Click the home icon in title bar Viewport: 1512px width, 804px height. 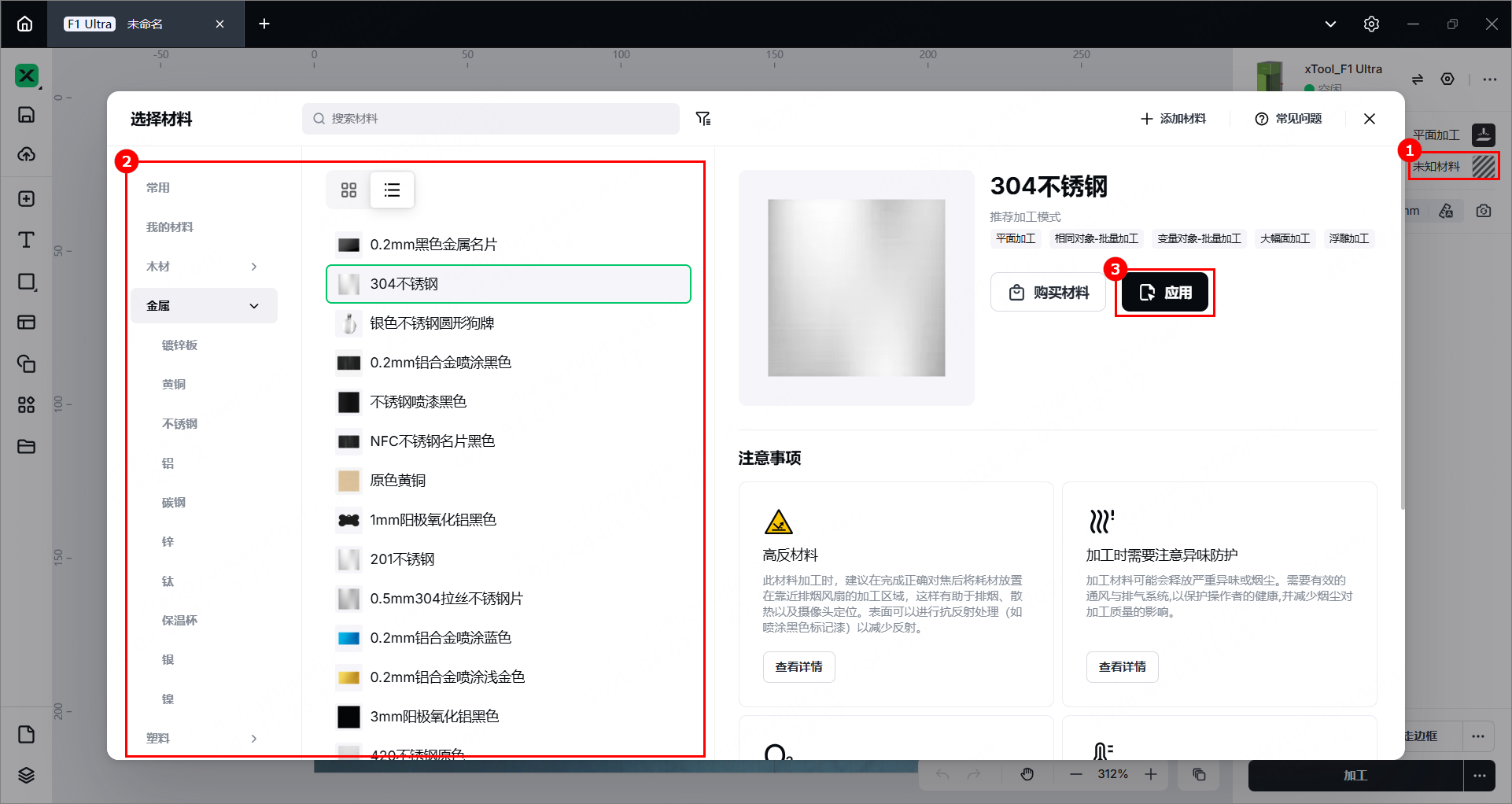(25, 24)
